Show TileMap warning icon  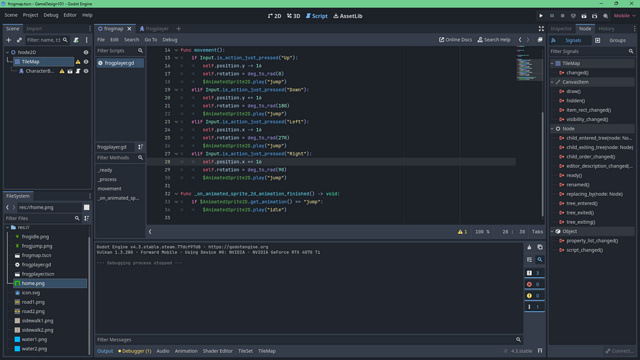pyautogui.click(x=78, y=62)
